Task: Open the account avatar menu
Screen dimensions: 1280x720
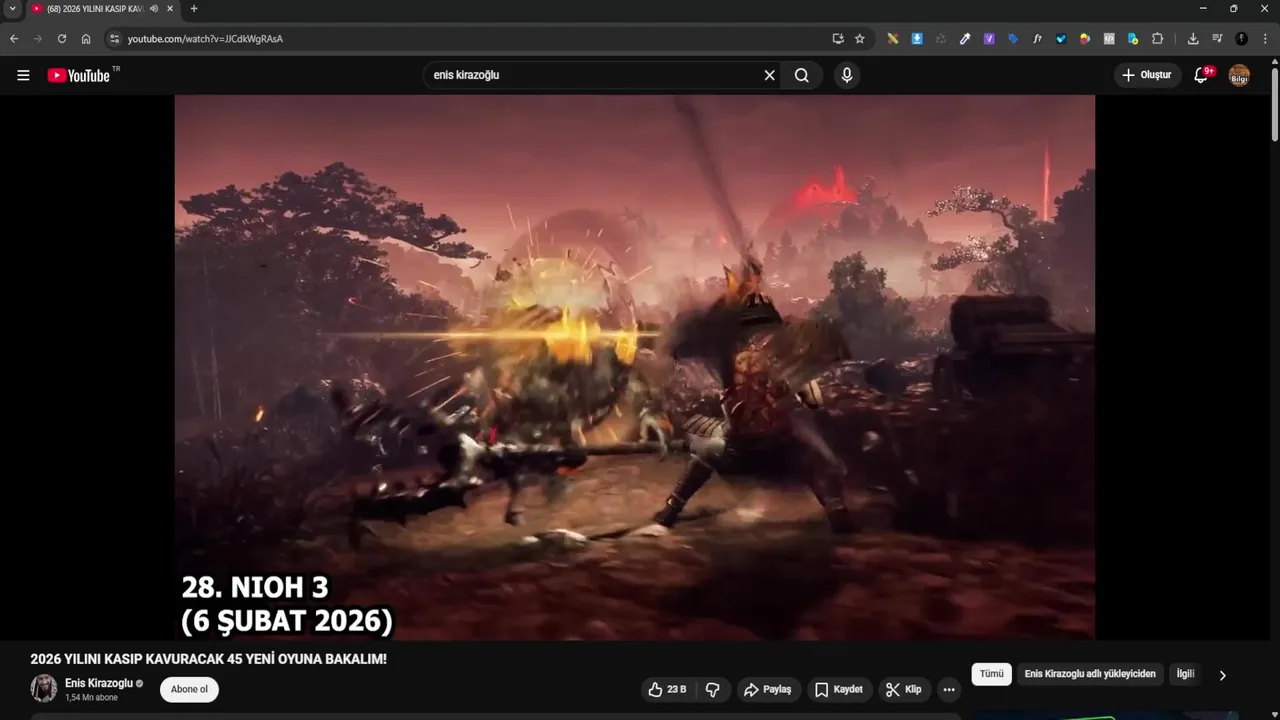Action: [1239, 75]
